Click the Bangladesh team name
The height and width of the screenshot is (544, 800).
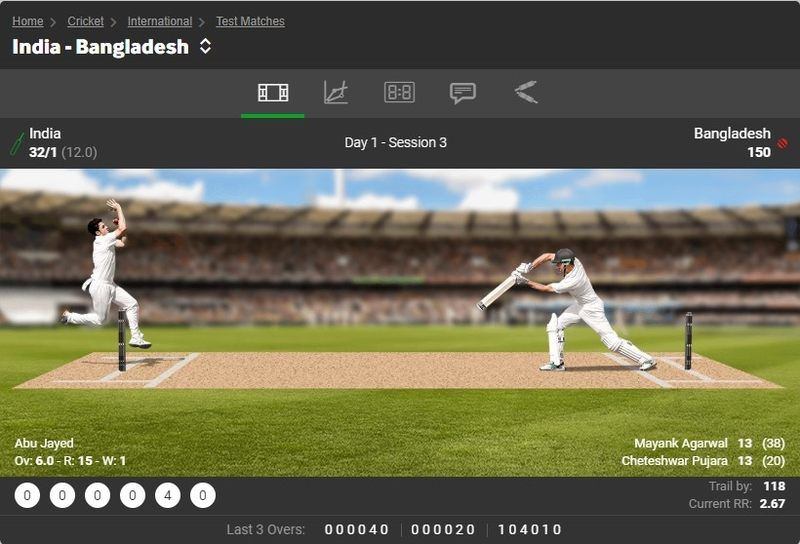tap(732, 134)
